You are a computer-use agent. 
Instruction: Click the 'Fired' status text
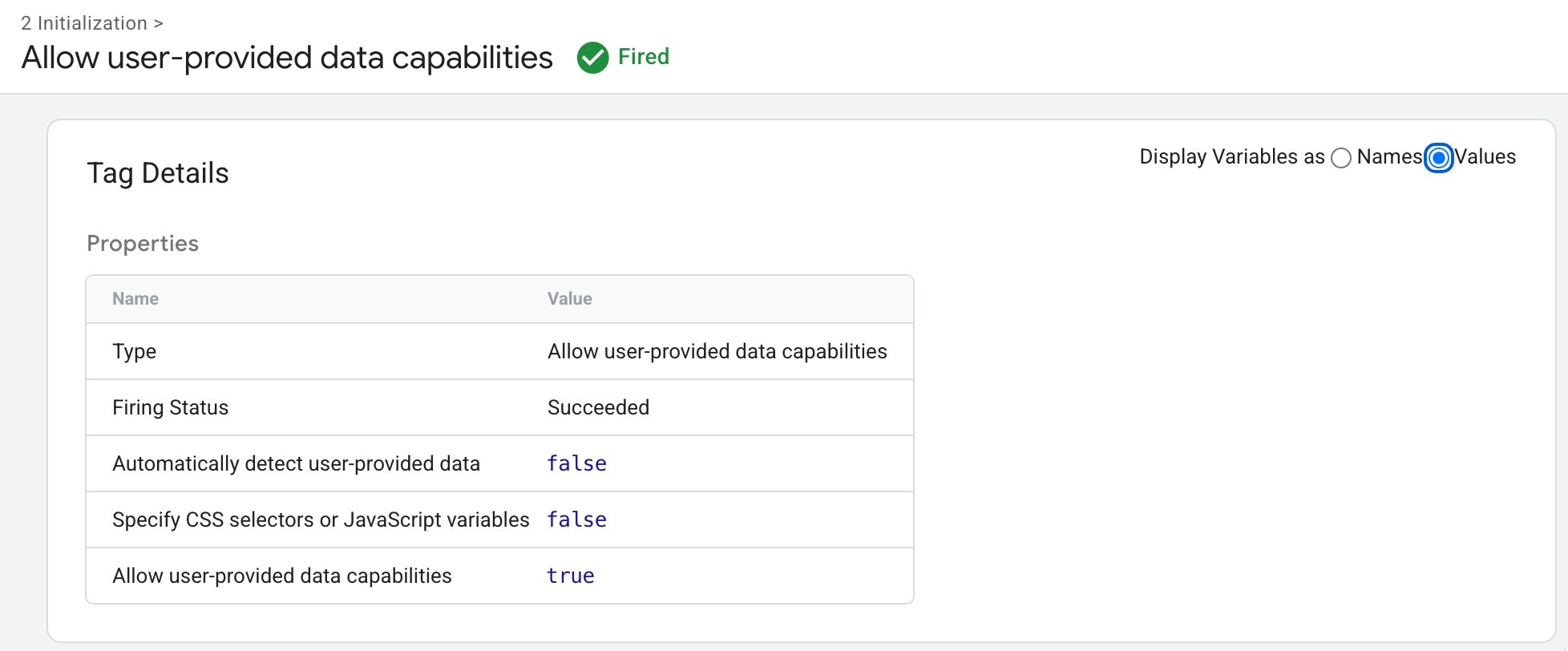tap(644, 57)
